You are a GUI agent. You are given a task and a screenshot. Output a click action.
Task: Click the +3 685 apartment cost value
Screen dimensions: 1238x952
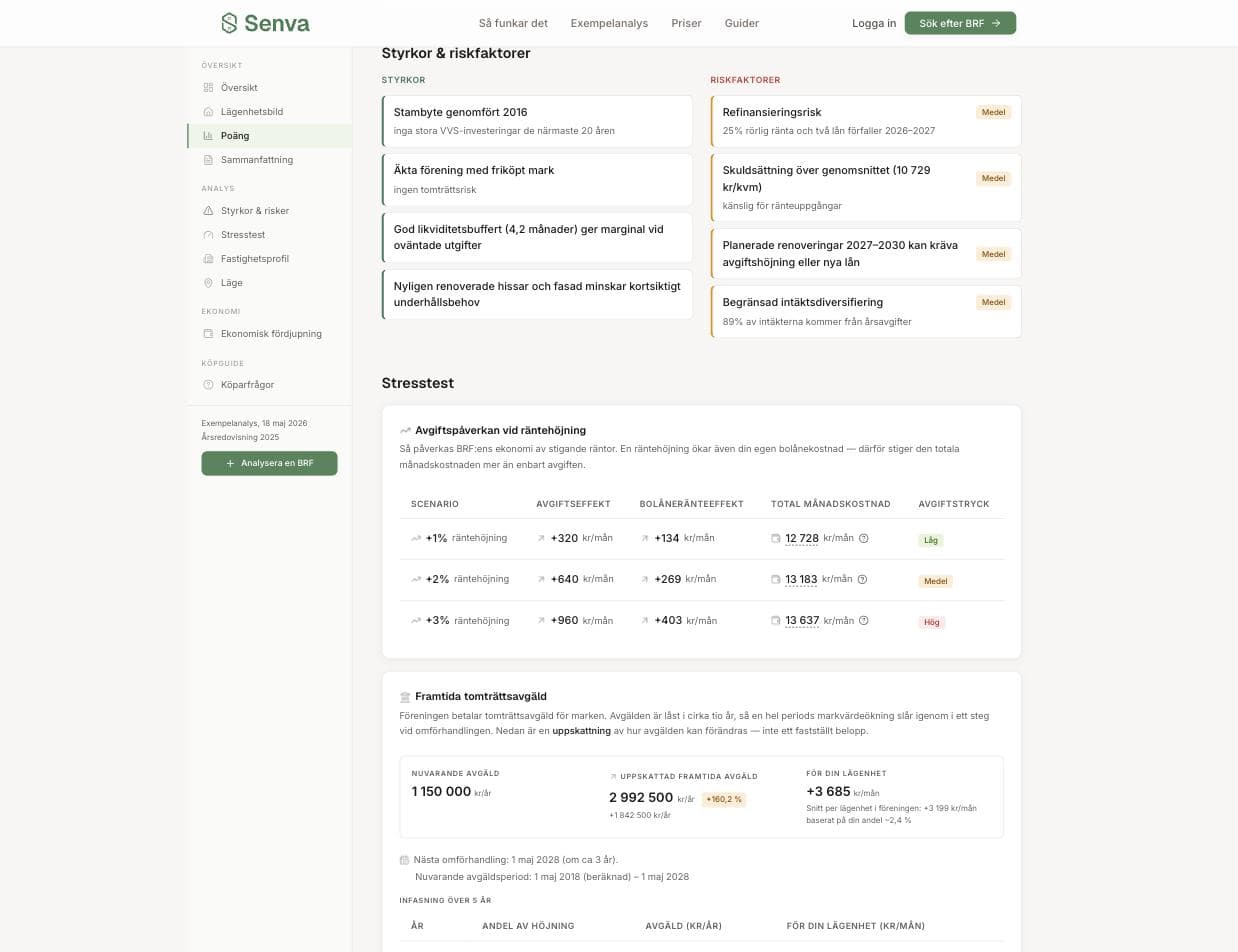coord(828,791)
